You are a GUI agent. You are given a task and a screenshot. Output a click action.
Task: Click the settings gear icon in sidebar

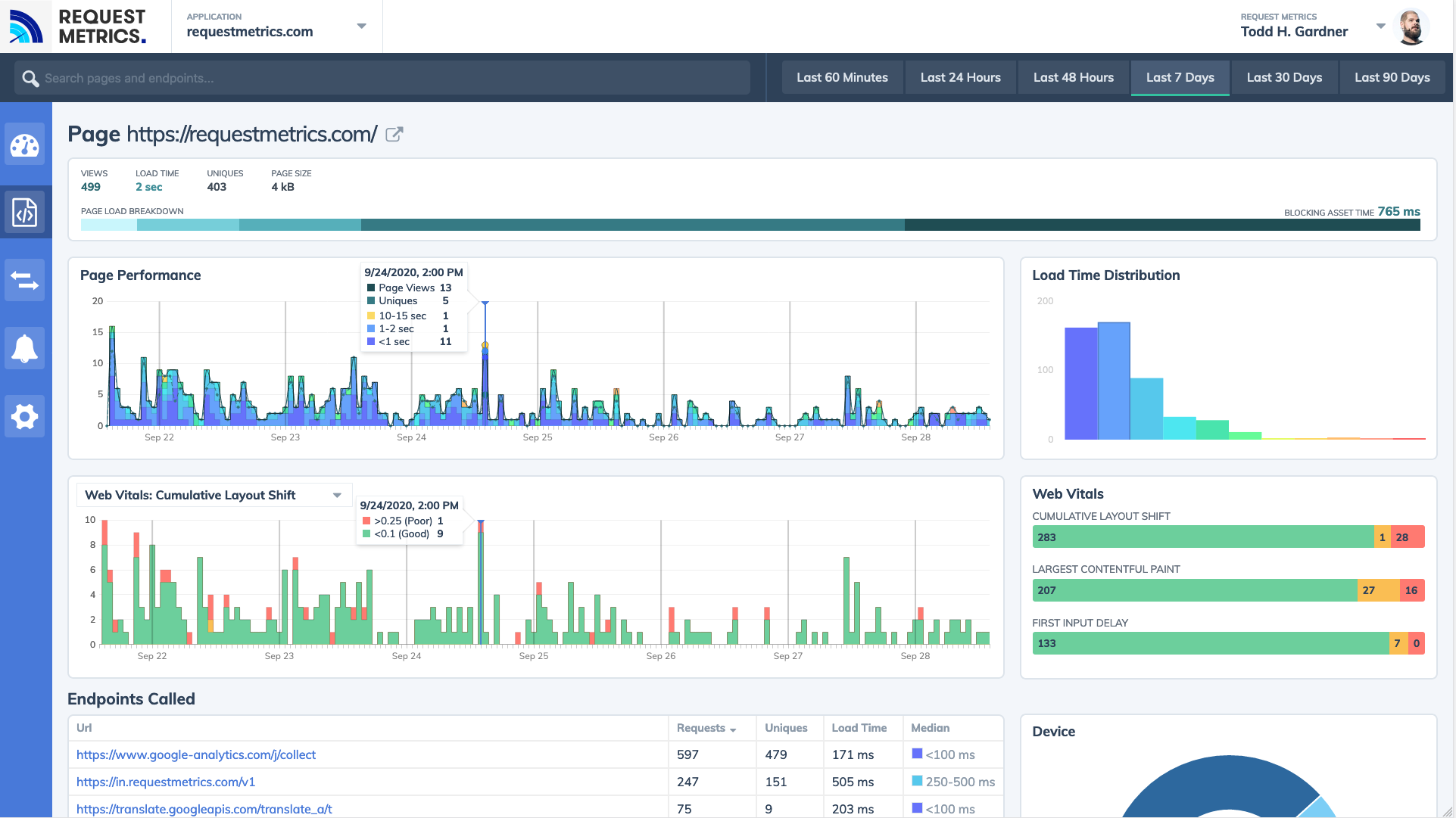(x=26, y=416)
